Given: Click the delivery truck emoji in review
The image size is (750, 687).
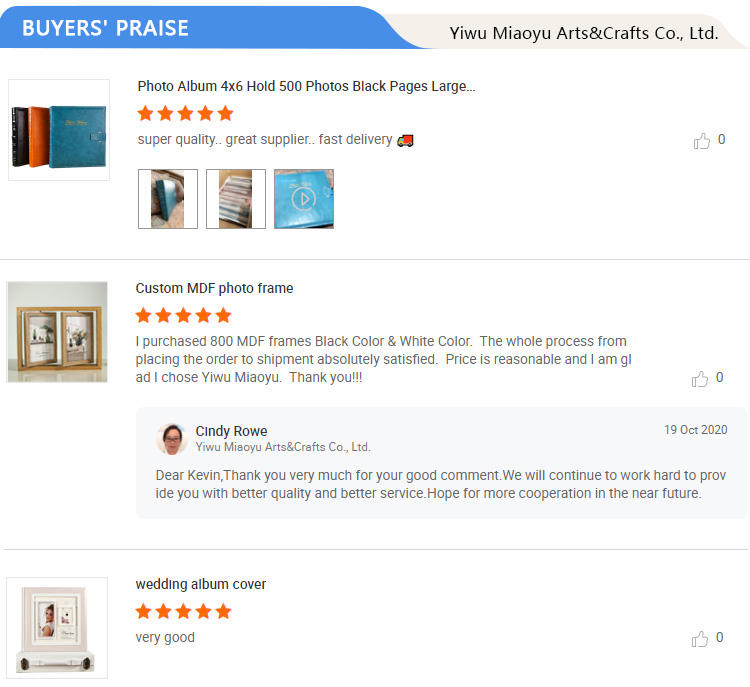Looking at the screenshot, I should click(405, 140).
